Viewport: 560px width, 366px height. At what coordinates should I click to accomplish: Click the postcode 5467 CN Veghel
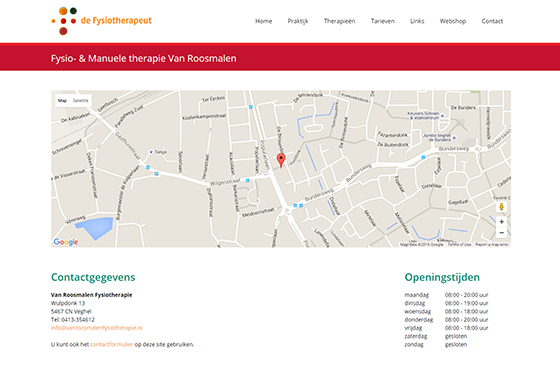pos(71,311)
